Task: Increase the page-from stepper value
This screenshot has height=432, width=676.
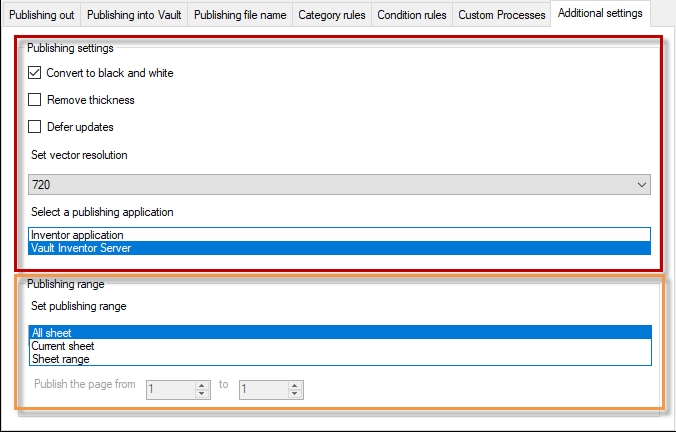Action: pos(202,384)
